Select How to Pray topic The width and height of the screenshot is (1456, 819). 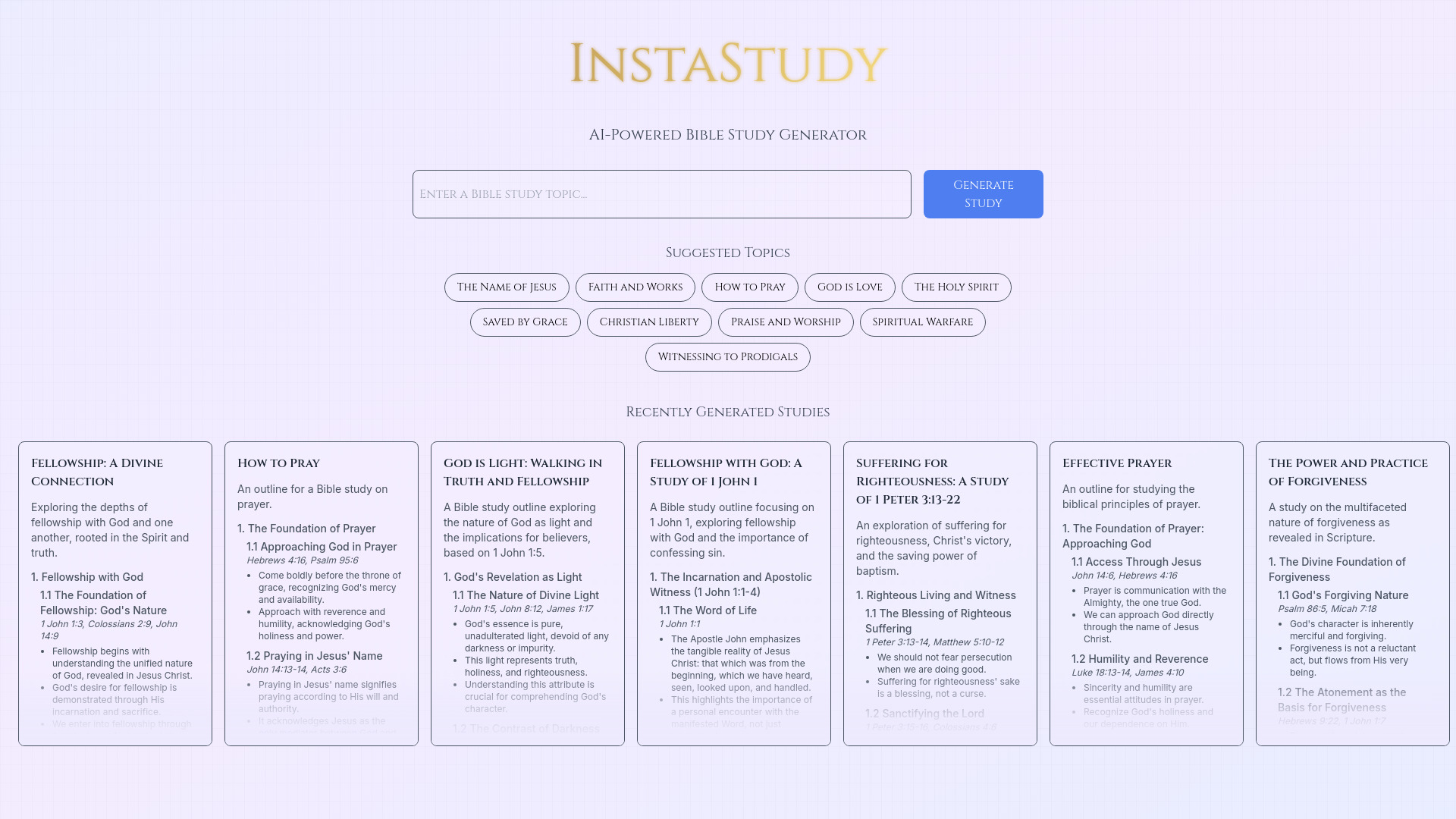pos(749,287)
